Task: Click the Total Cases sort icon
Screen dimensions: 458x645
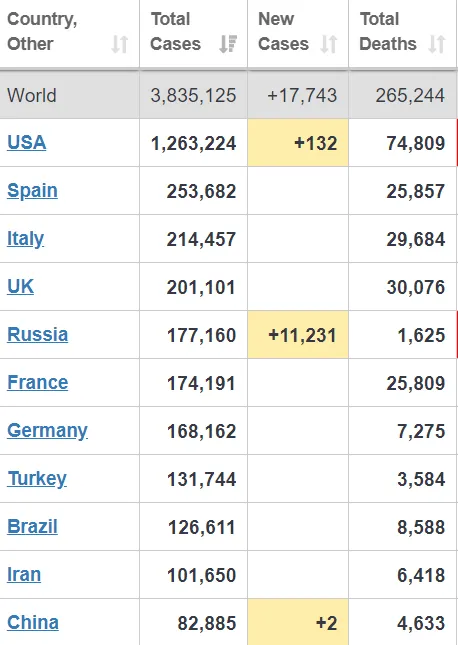Action: (x=228, y=44)
